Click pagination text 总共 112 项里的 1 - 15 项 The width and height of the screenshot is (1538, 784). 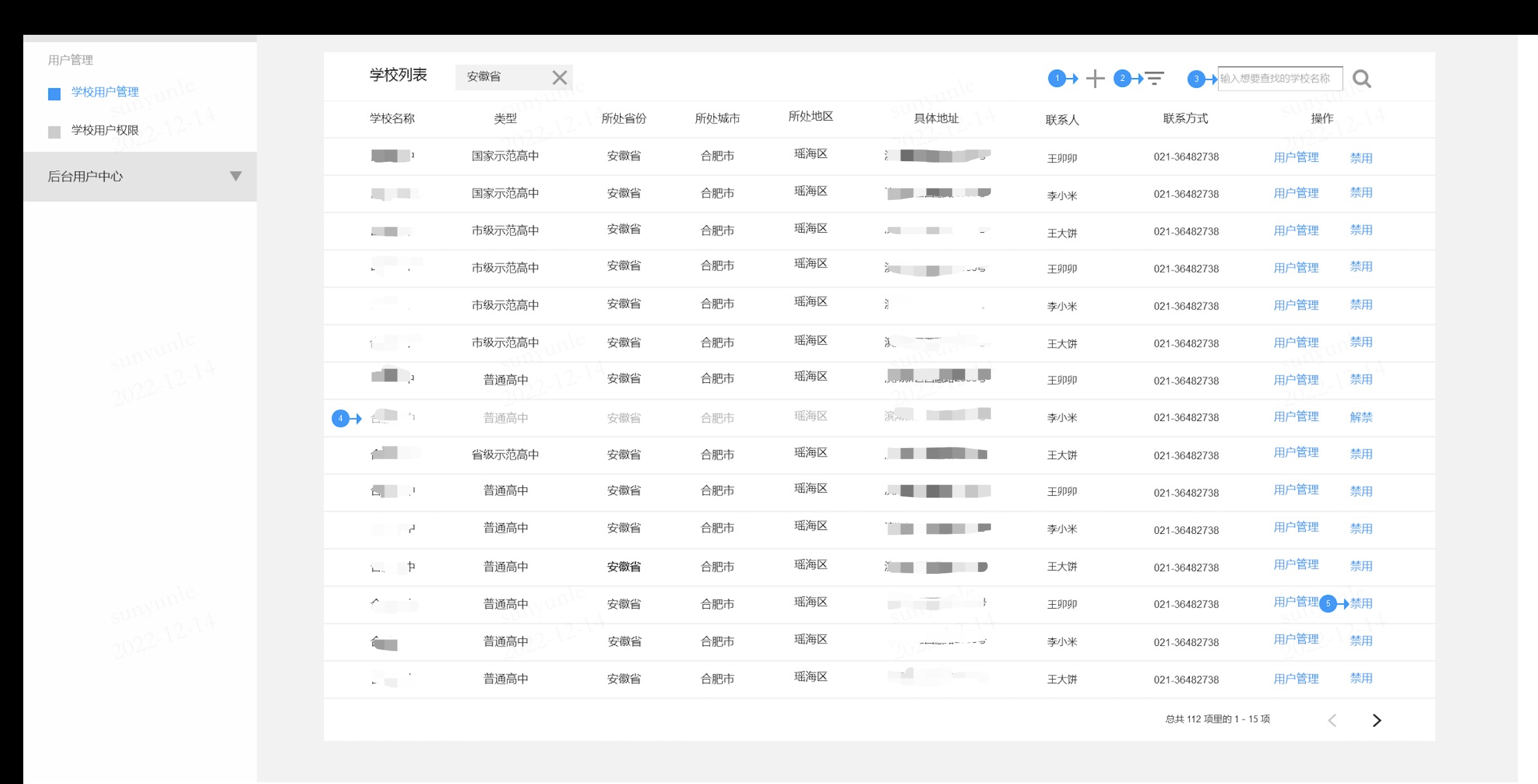click(x=1218, y=719)
